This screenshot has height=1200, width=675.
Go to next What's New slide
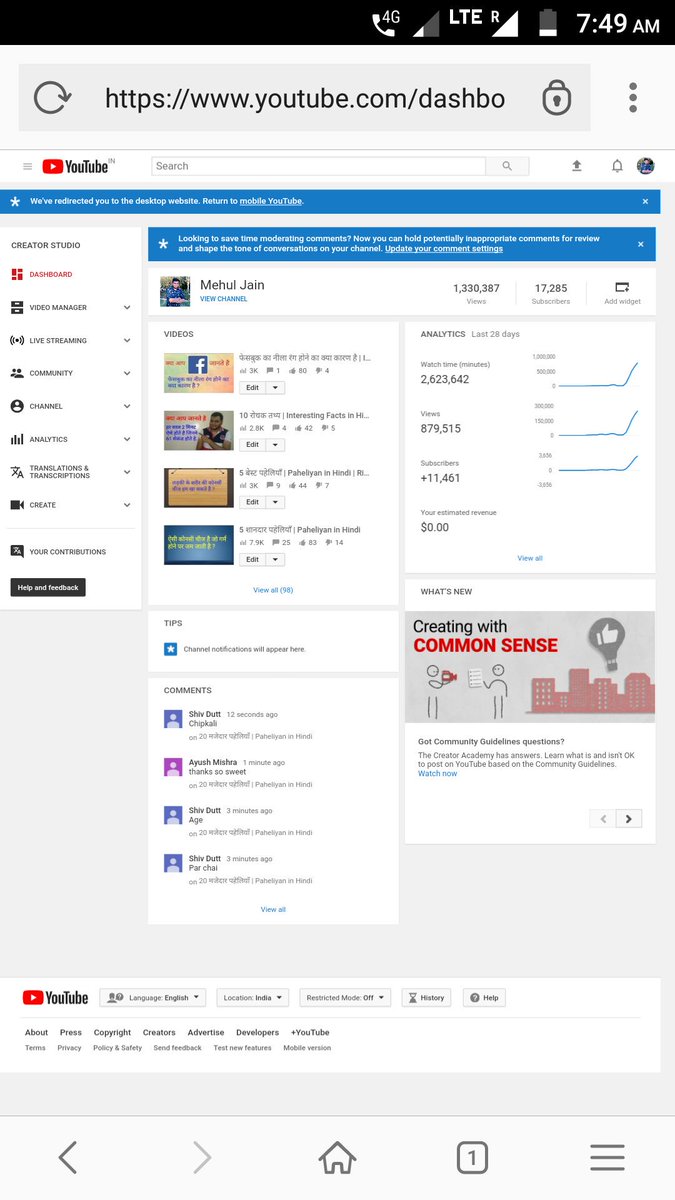tap(629, 818)
